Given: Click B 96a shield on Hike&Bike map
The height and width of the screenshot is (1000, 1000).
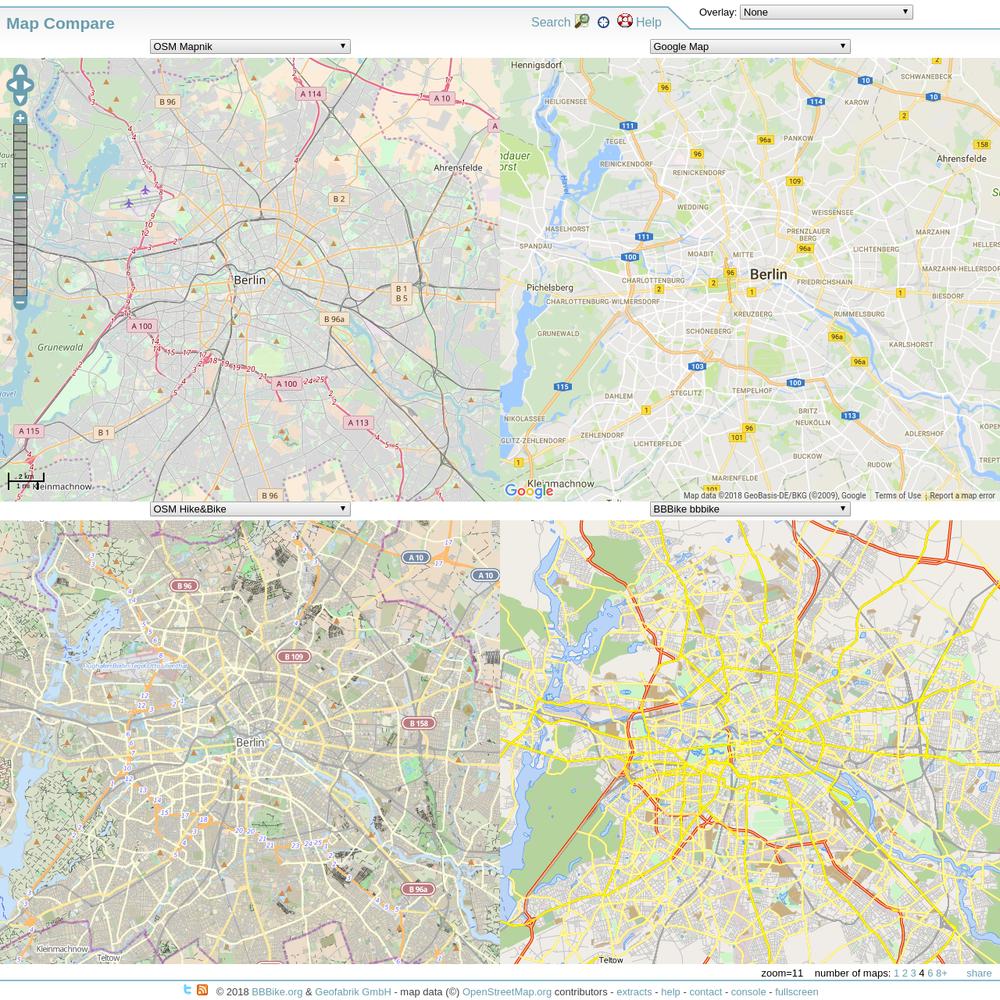Looking at the screenshot, I should pos(418,889).
